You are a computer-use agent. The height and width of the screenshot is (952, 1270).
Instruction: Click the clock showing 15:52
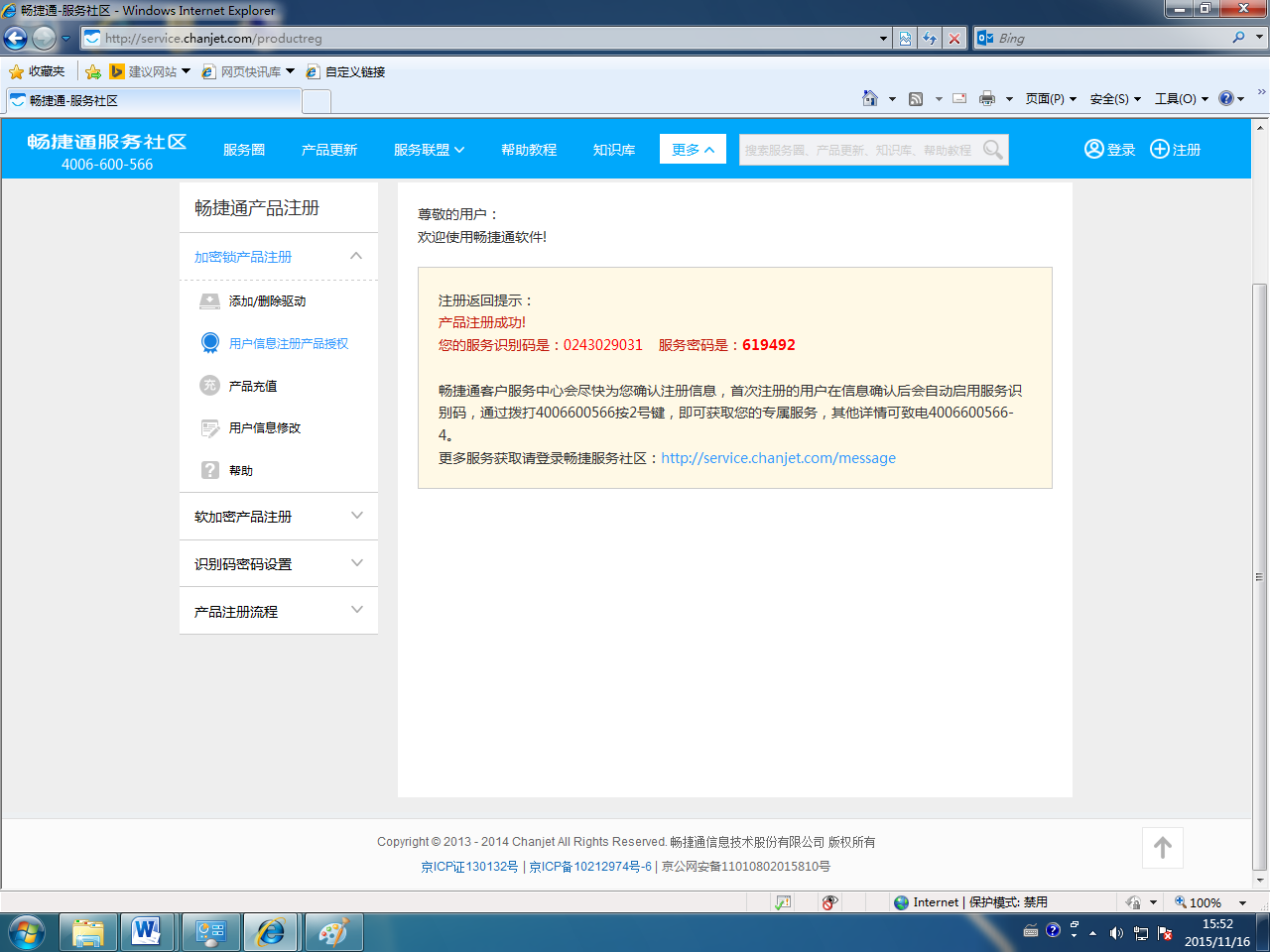click(1217, 924)
